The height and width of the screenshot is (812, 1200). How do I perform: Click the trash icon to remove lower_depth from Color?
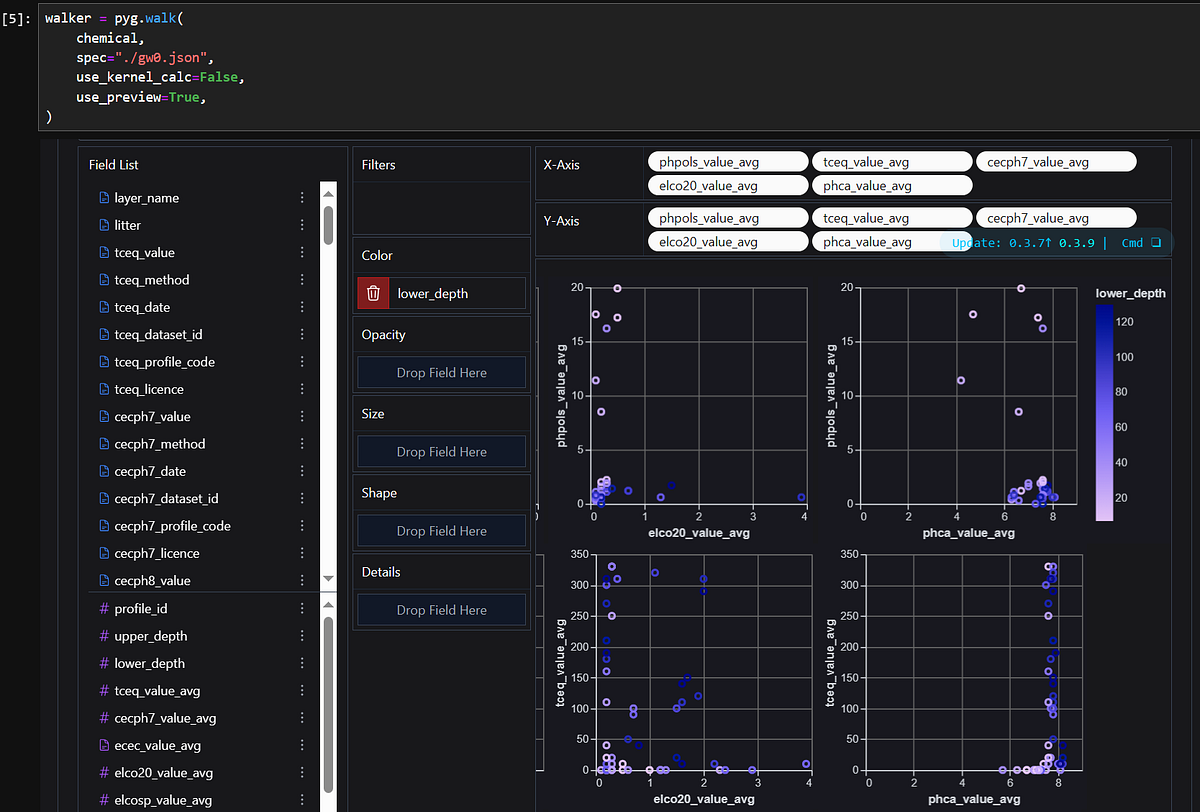pos(373,293)
